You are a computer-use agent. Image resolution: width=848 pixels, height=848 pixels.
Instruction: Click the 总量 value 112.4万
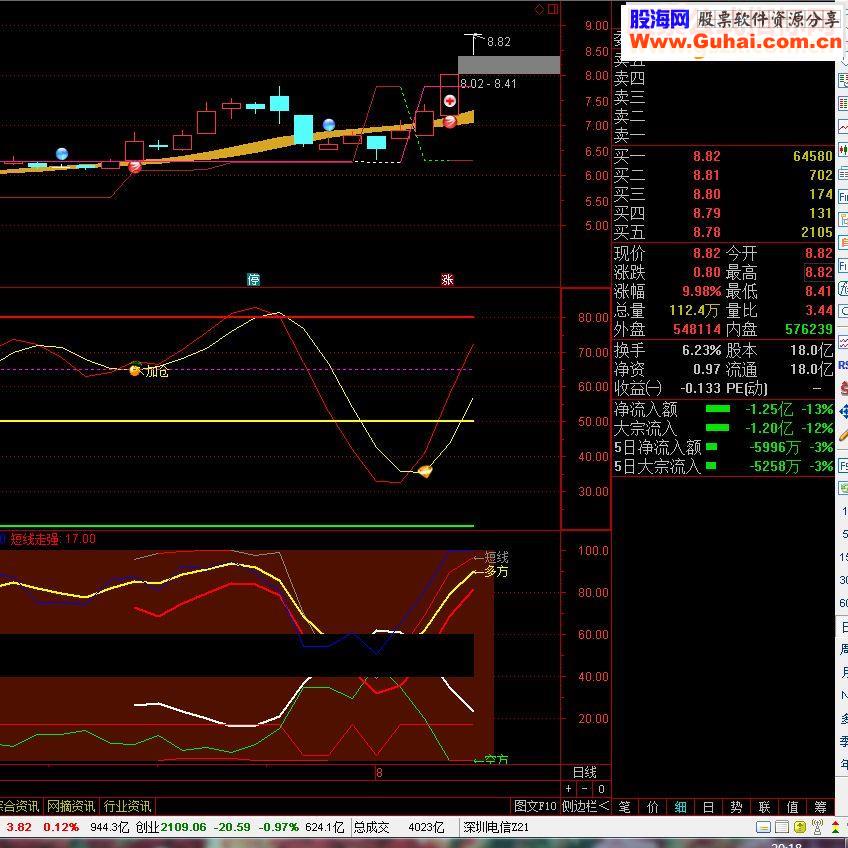[693, 310]
